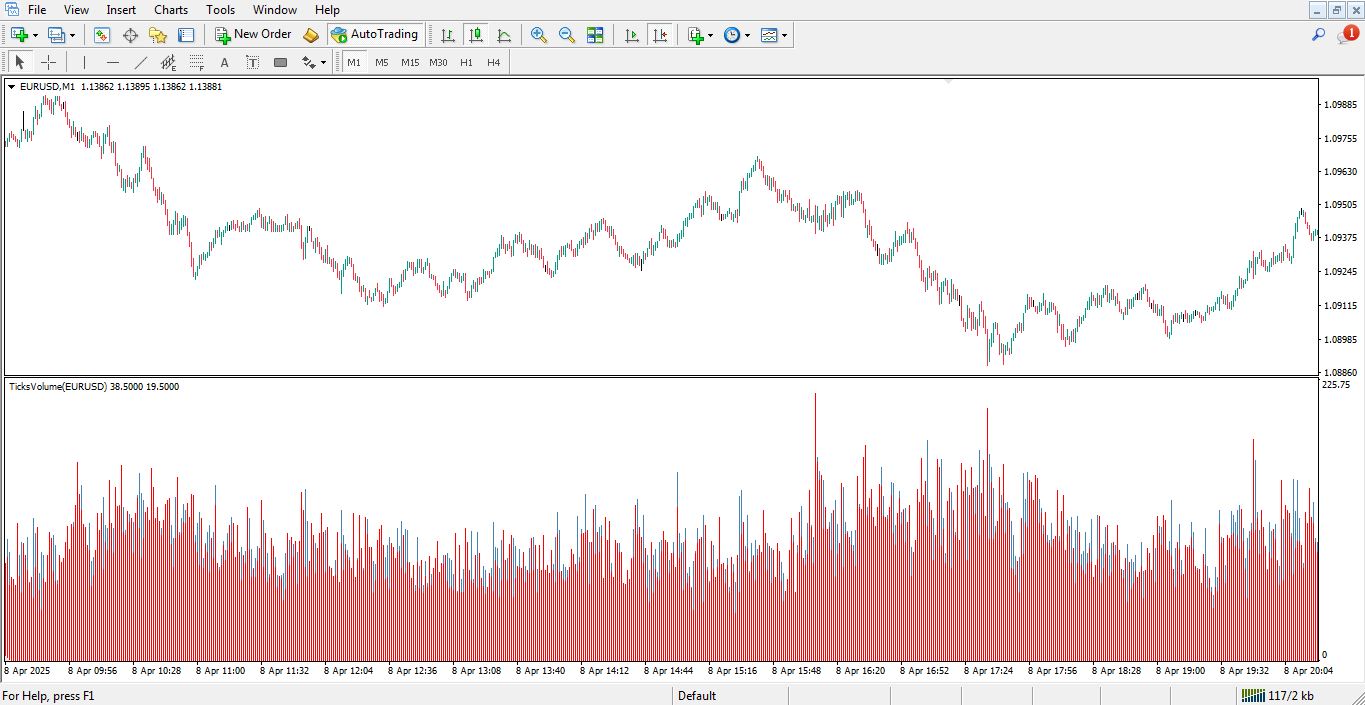Open the MetaEditor book icon
This screenshot has height=705, width=1365.
(x=311, y=35)
